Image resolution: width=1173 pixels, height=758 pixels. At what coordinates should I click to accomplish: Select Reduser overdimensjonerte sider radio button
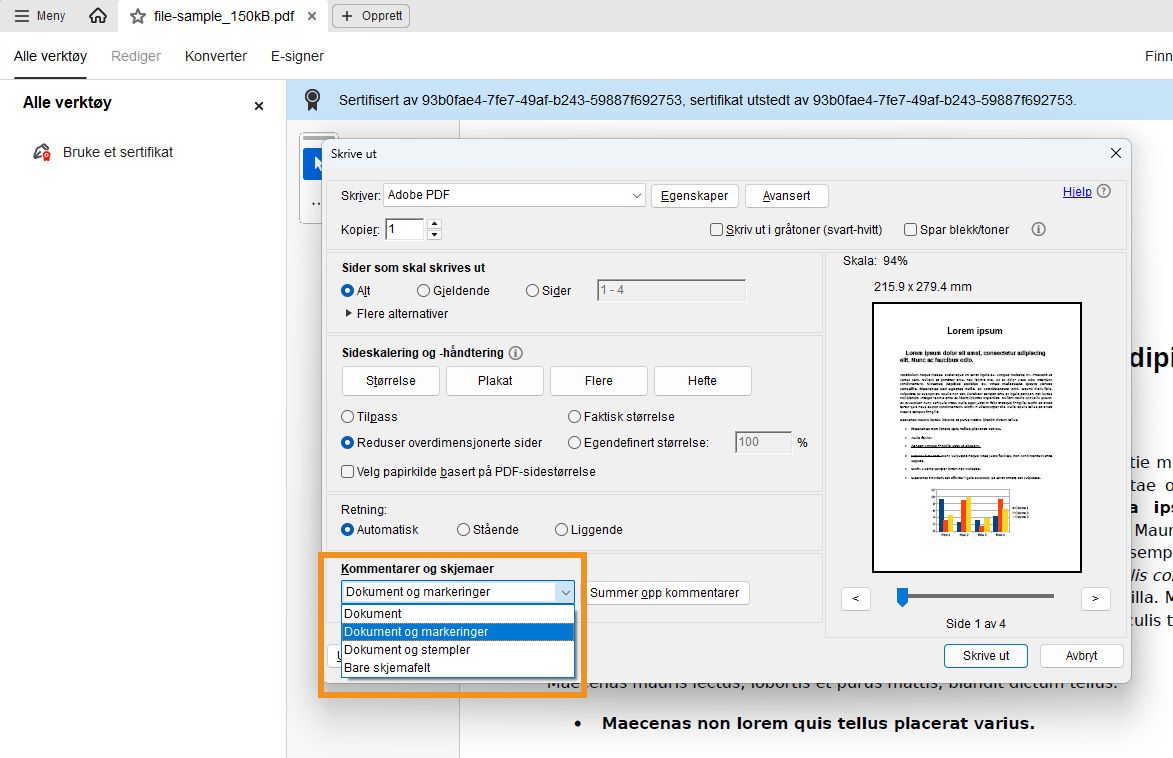347,443
